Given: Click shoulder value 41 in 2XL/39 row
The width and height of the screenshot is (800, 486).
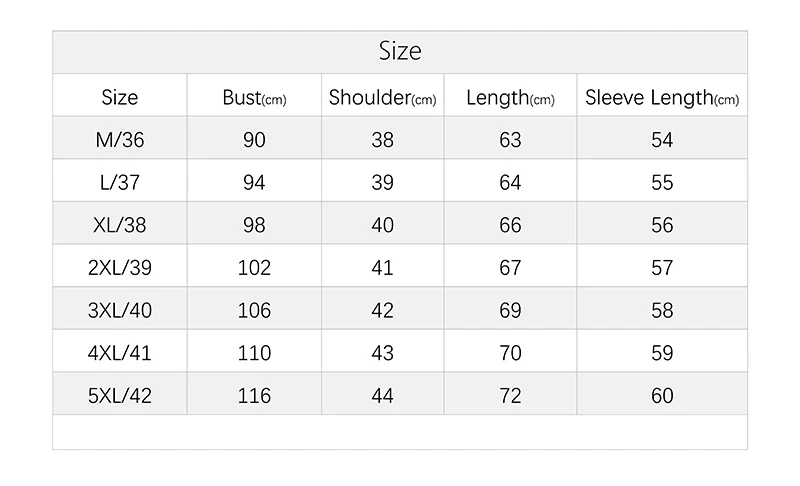Looking at the screenshot, I should click(x=383, y=268).
